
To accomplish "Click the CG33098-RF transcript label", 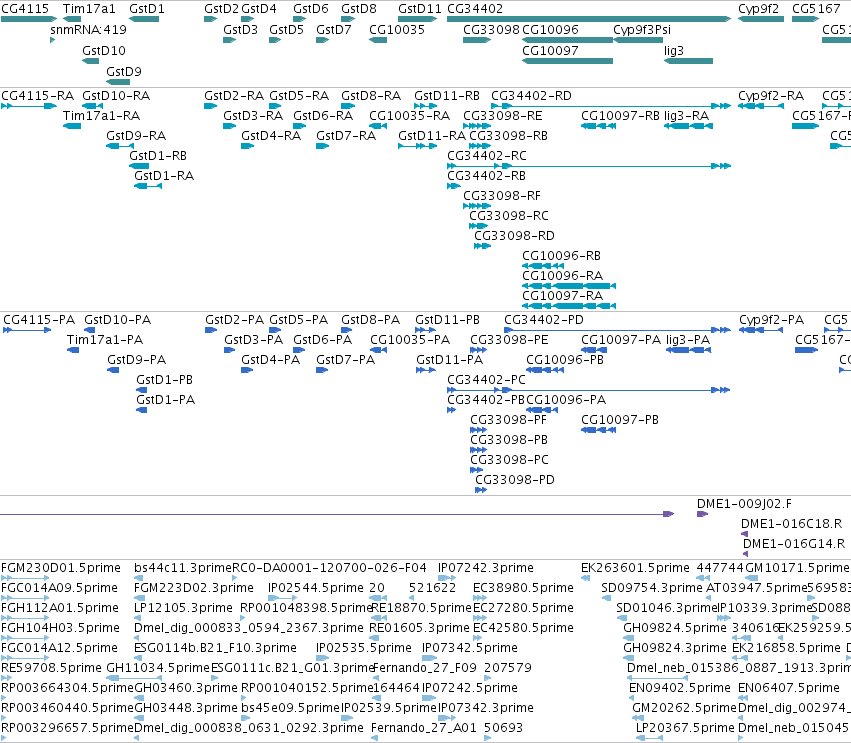I will [x=502, y=196].
